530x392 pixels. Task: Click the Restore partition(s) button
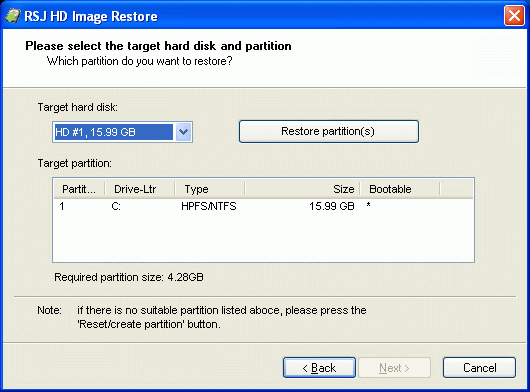pyautogui.click(x=329, y=131)
